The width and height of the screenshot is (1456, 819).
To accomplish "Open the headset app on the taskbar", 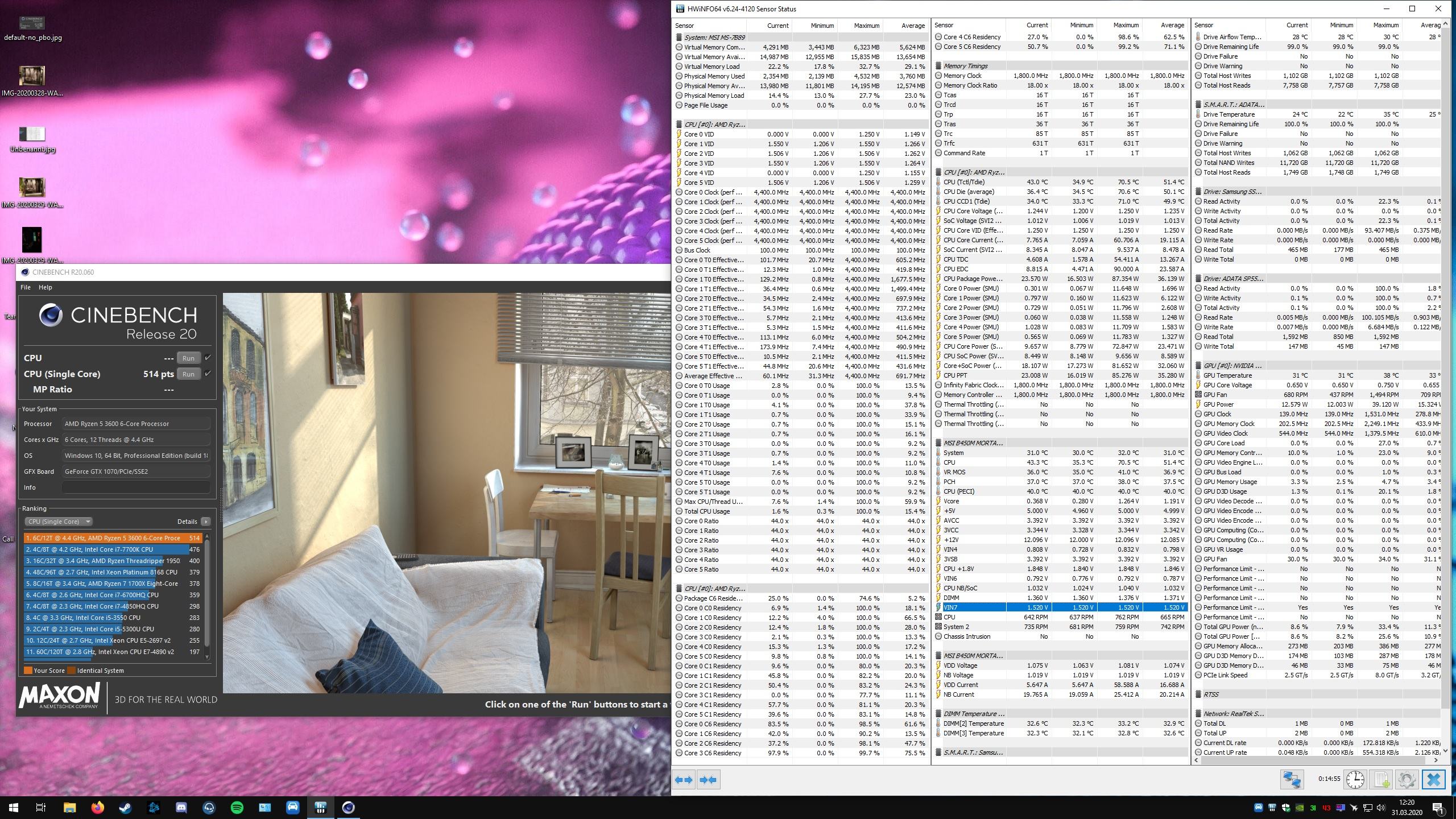I will [209, 807].
